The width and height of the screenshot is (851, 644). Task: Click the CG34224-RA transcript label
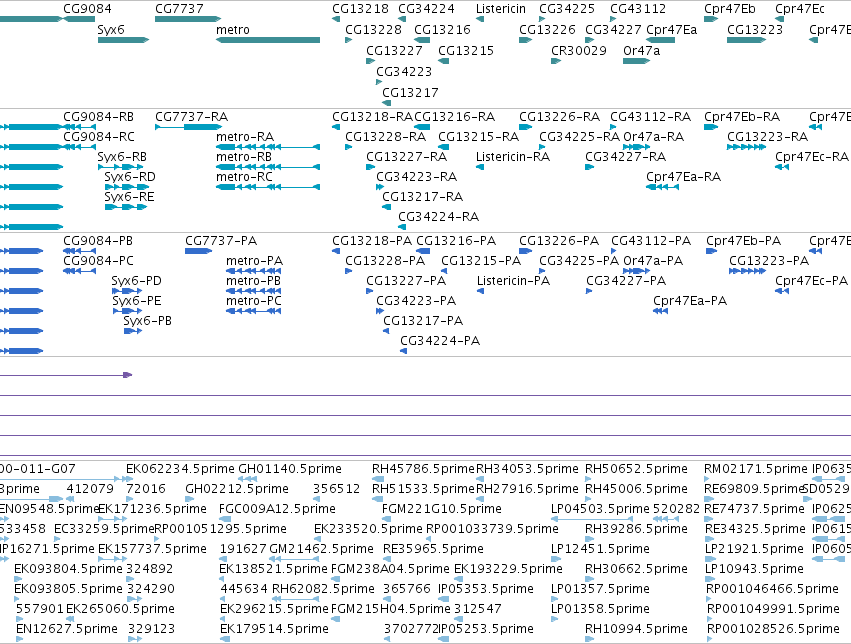pyautogui.click(x=439, y=217)
